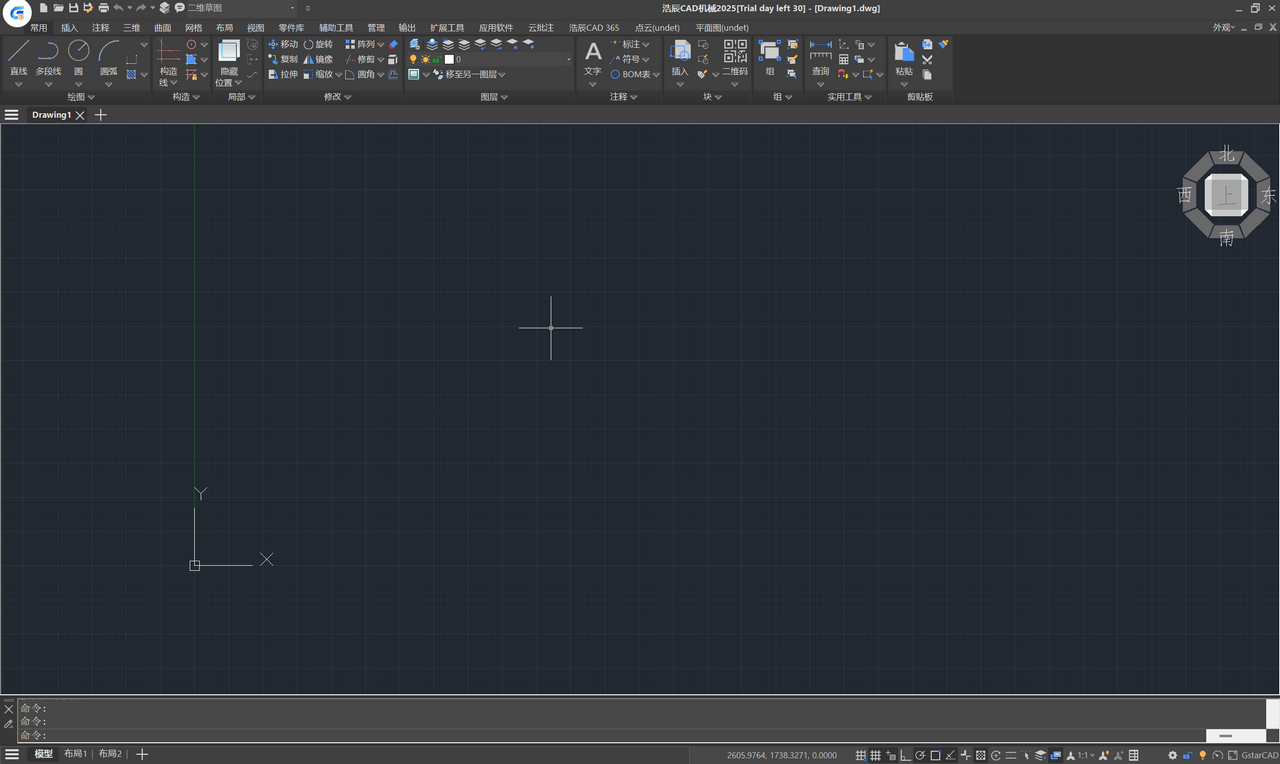Image resolution: width=1280 pixels, height=764 pixels.
Task: Click the Move (移动) tool
Action: point(283,44)
